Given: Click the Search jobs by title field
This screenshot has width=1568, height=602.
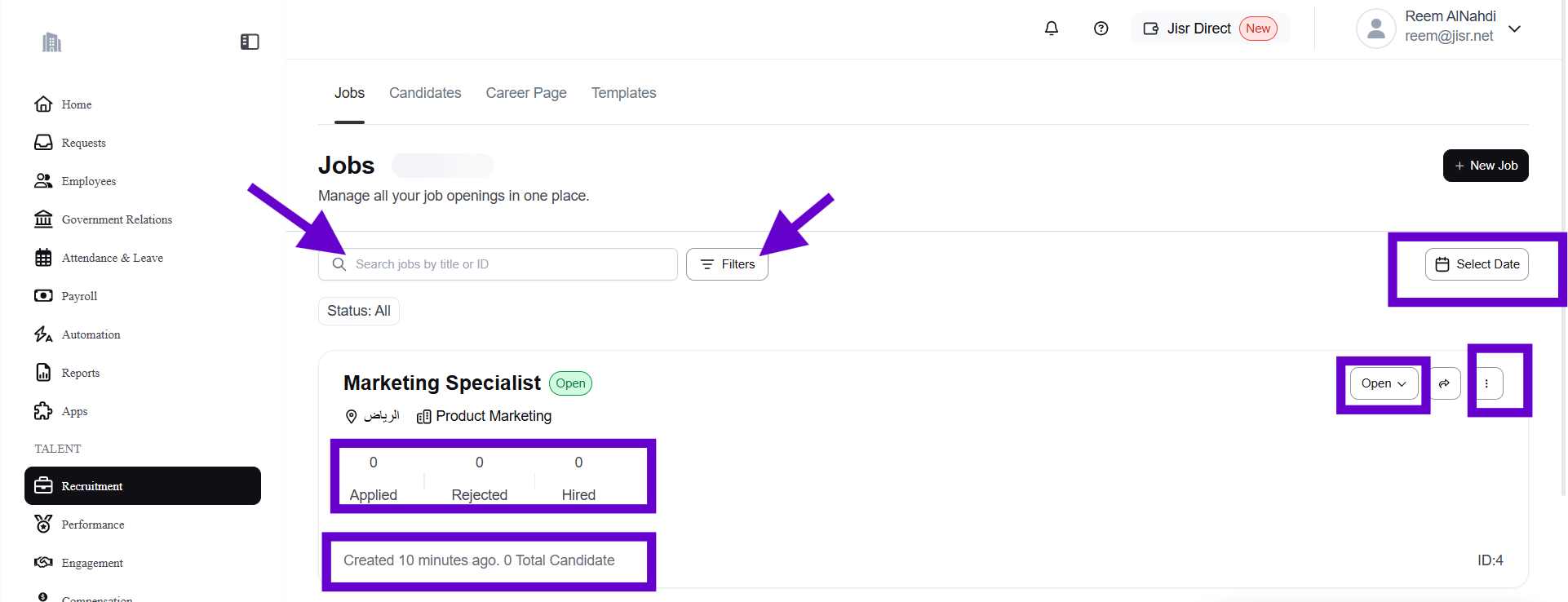Looking at the screenshot, I should (506, 264).
